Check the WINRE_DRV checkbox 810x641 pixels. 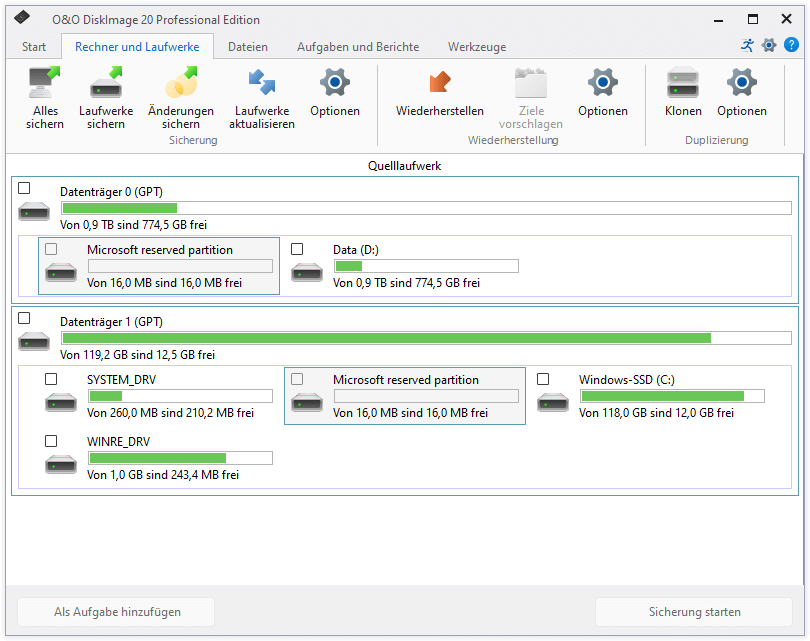(x=51, y=441)
